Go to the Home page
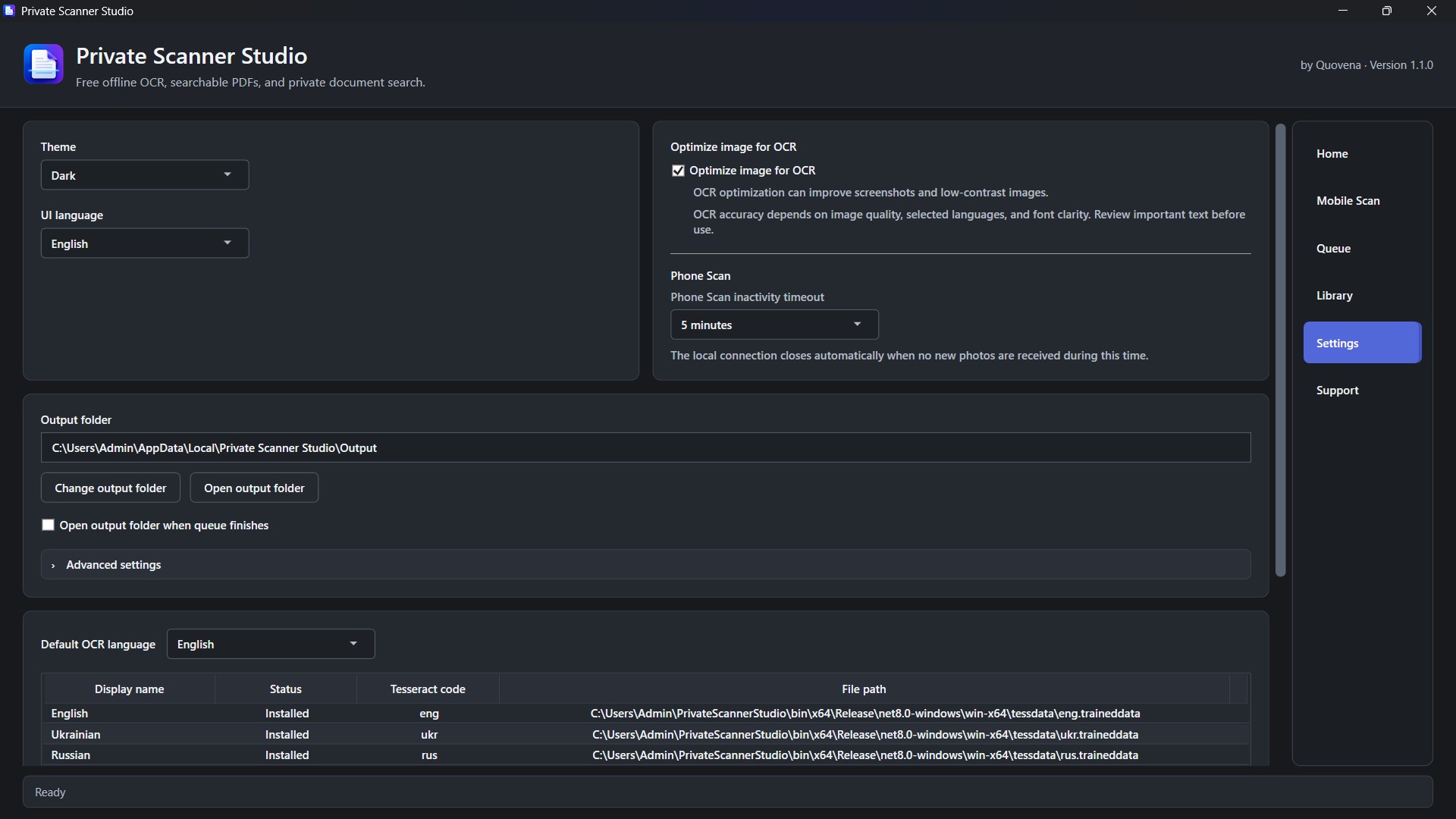 pyautogui.click(x=1362, y=153)
